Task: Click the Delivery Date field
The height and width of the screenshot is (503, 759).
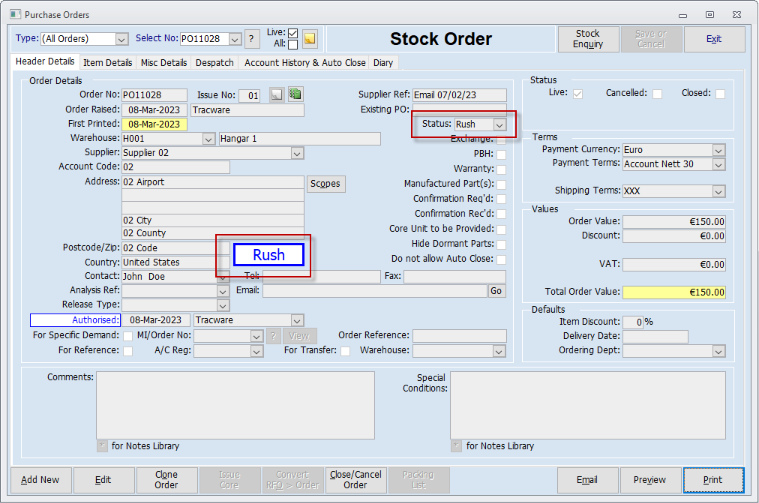Action: (x=655, y=336)
